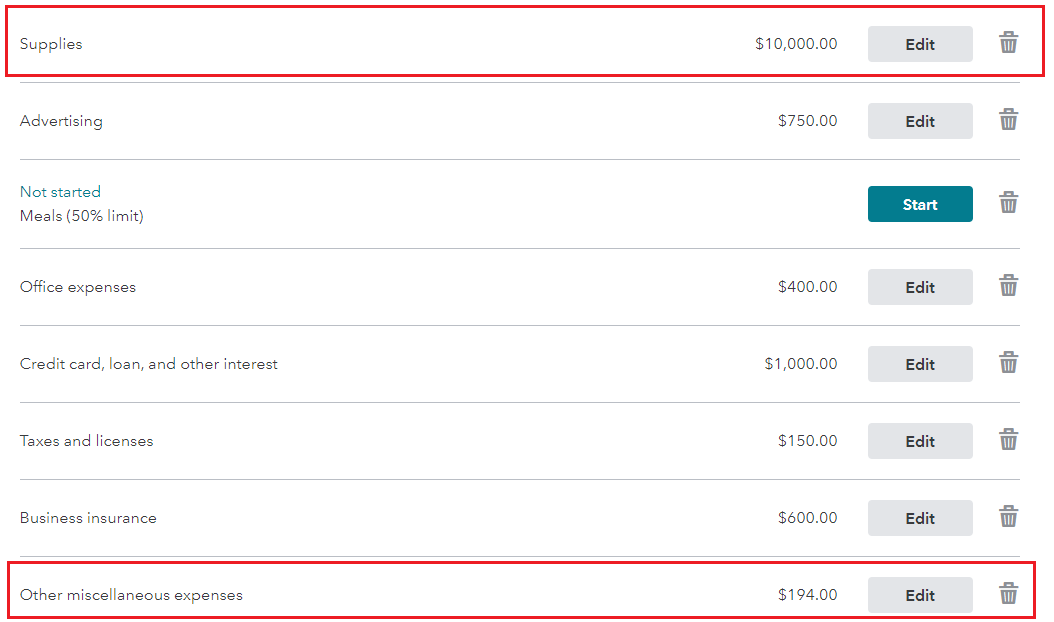Select the Supplies row label
This screenshot has width=1054, height=622.
[x=51, y=44]
